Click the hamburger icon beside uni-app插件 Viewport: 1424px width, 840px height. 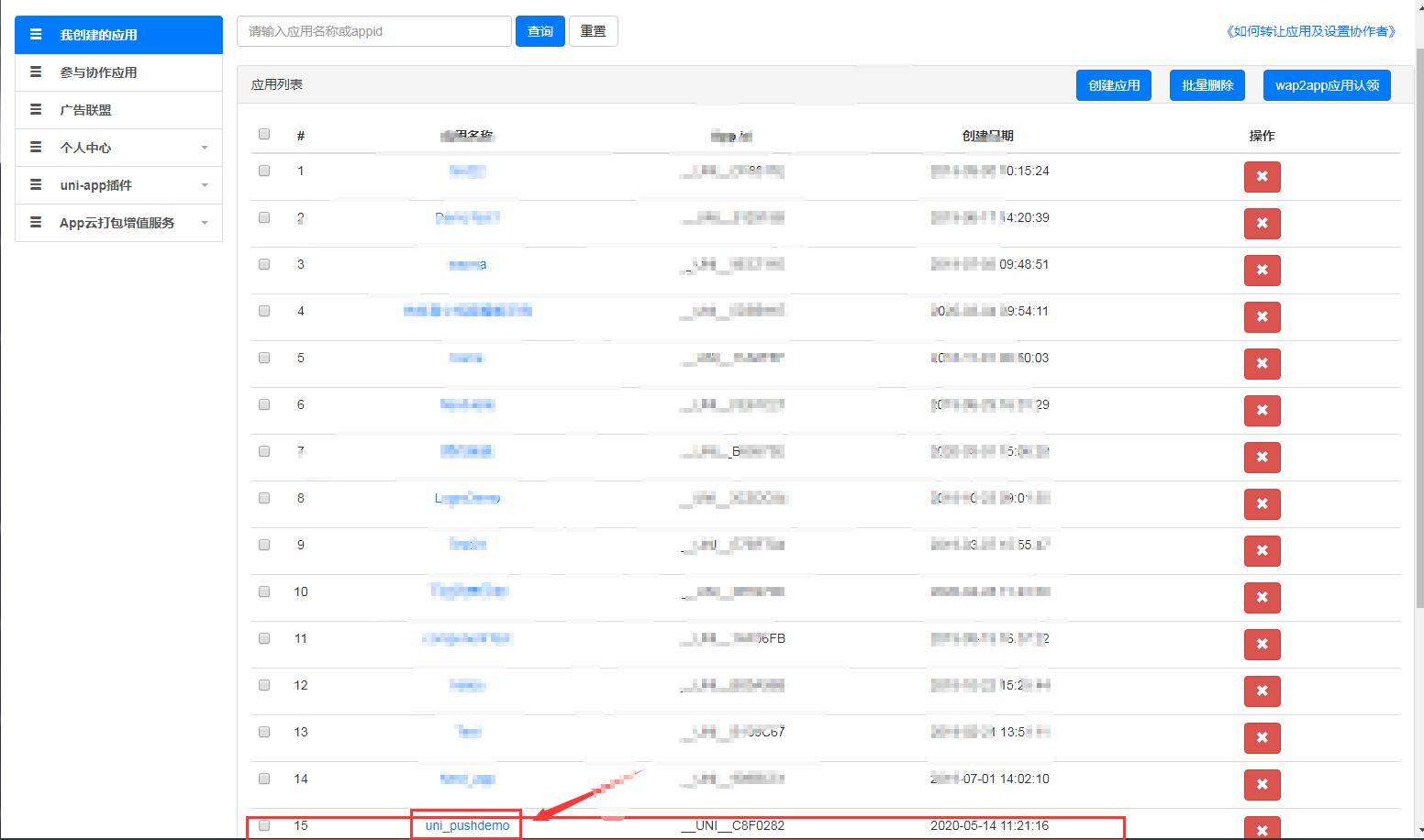tap(36, 184)
